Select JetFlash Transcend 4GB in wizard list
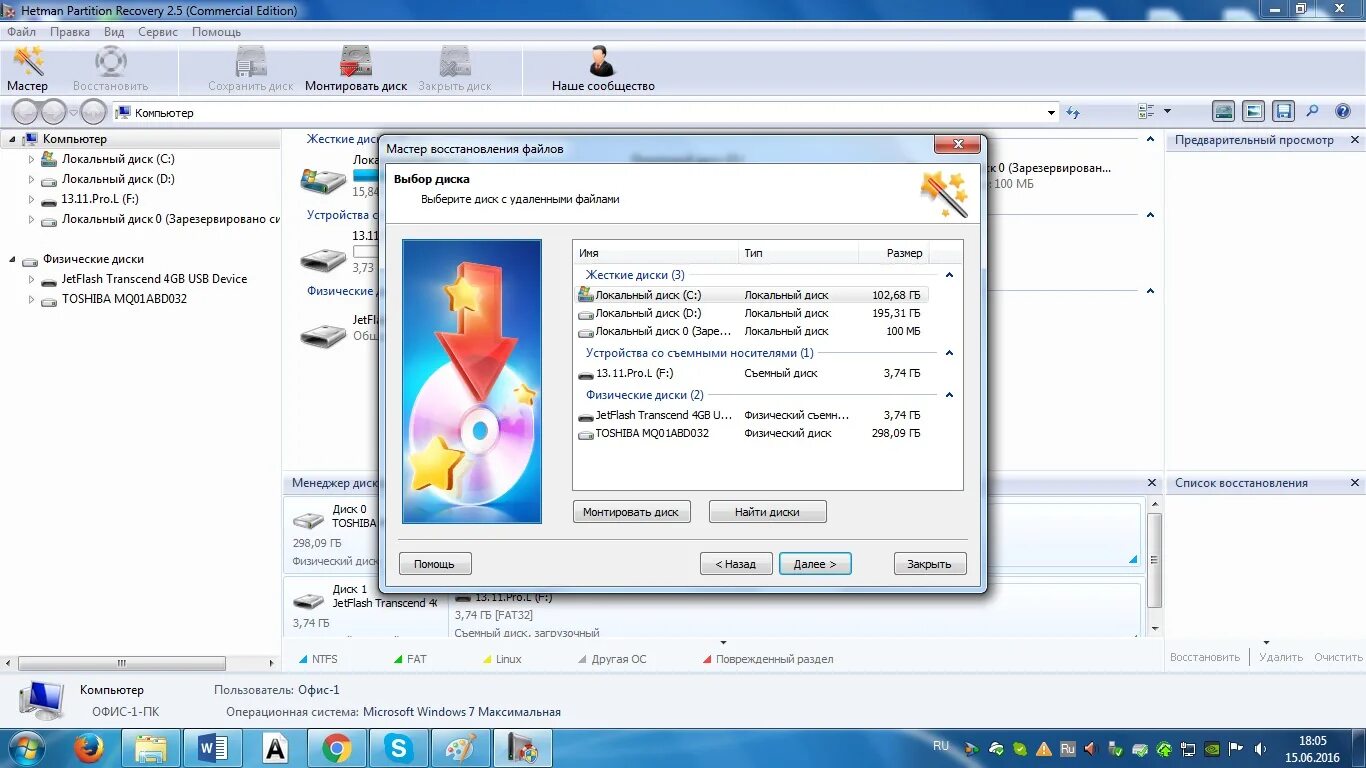The image size is (1366, 768). [x=752, y=415]
